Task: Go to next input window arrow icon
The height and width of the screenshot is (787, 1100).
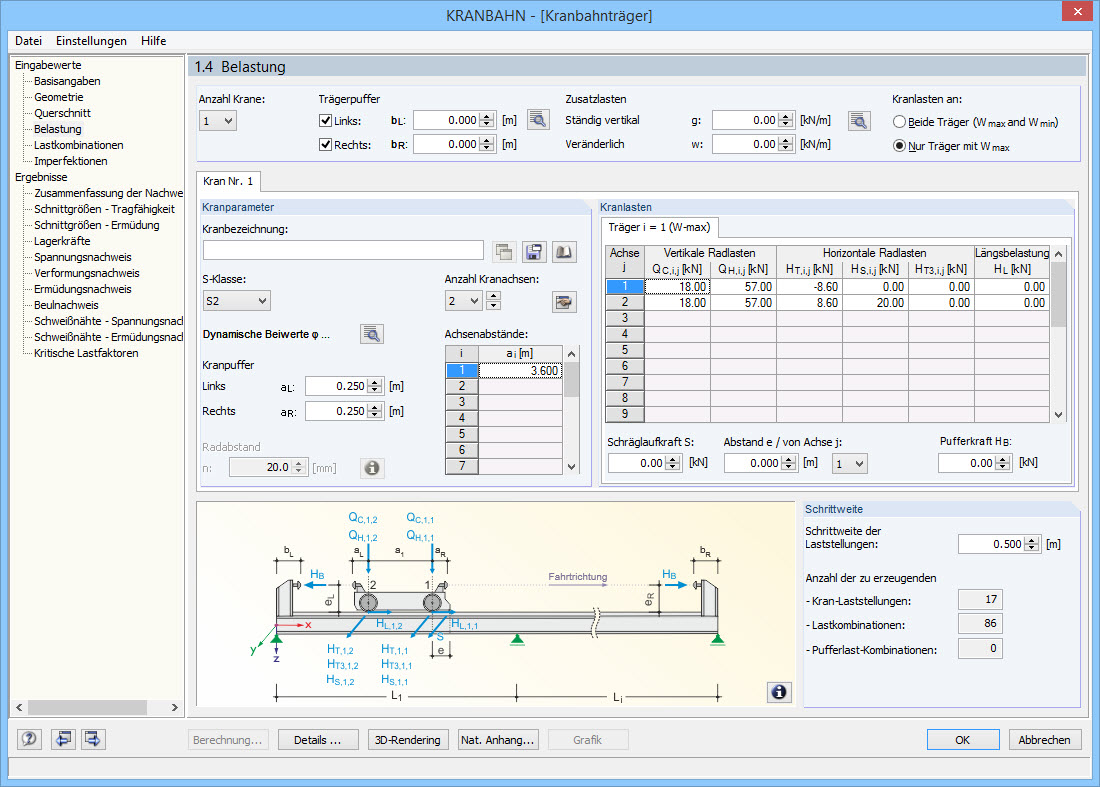Action: (94, 740)
